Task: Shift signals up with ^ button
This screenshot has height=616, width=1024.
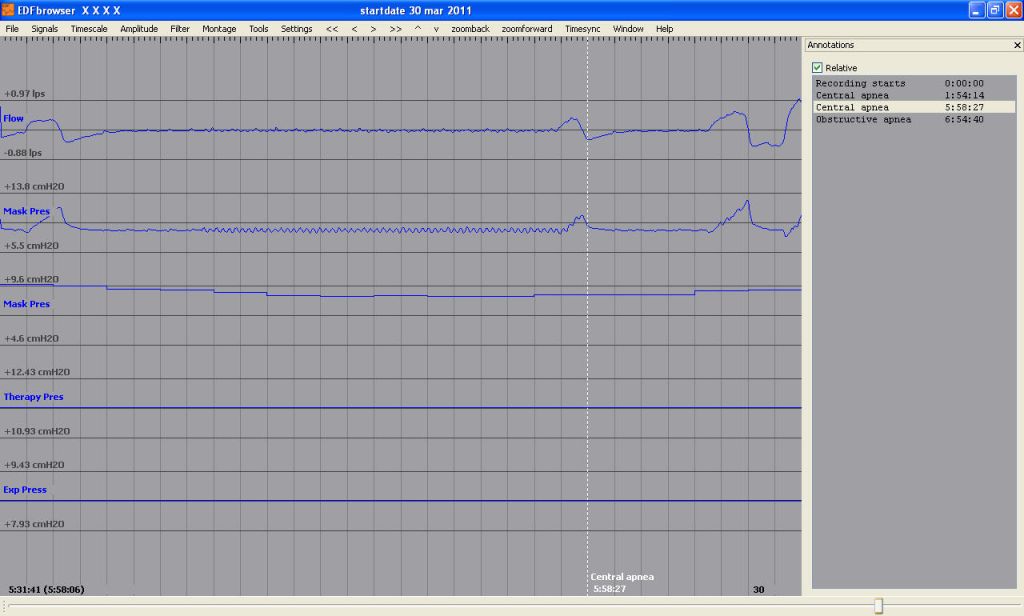Action: coord(418,29)
